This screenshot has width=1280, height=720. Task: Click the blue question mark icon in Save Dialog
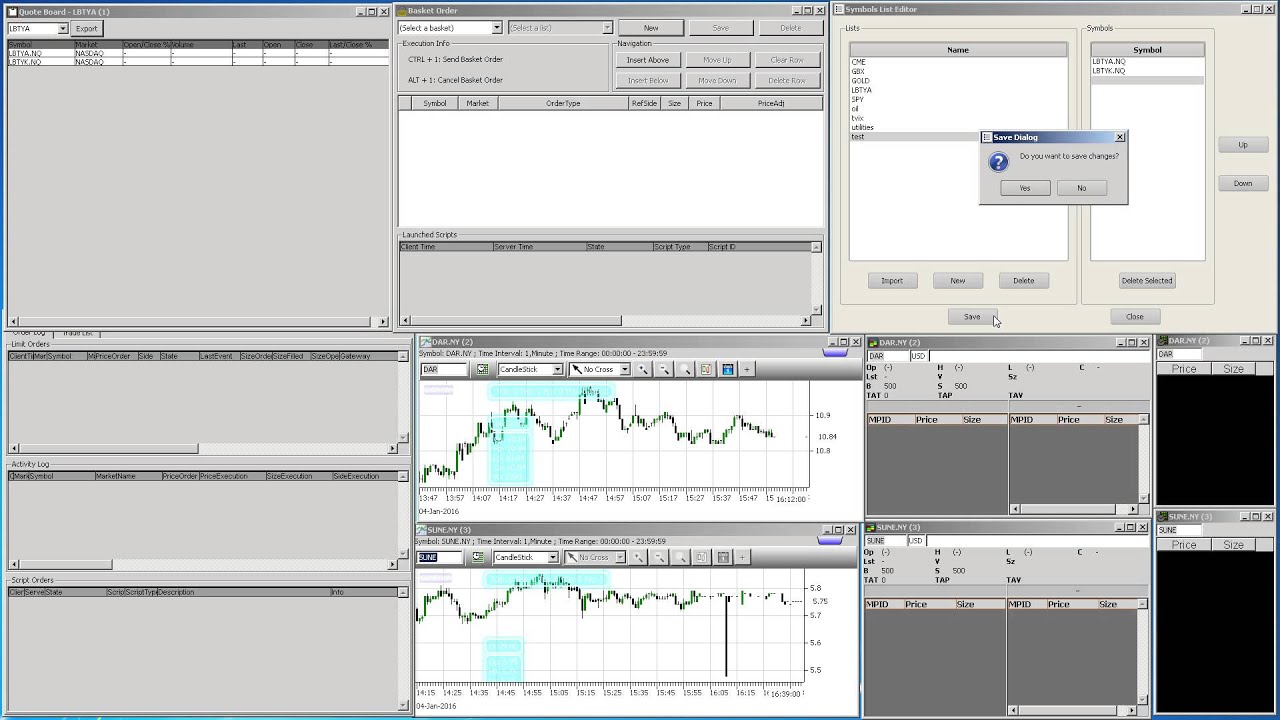pos(998,163)
